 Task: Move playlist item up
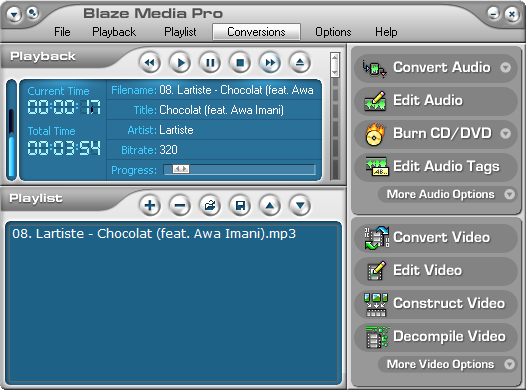[270, 205]
